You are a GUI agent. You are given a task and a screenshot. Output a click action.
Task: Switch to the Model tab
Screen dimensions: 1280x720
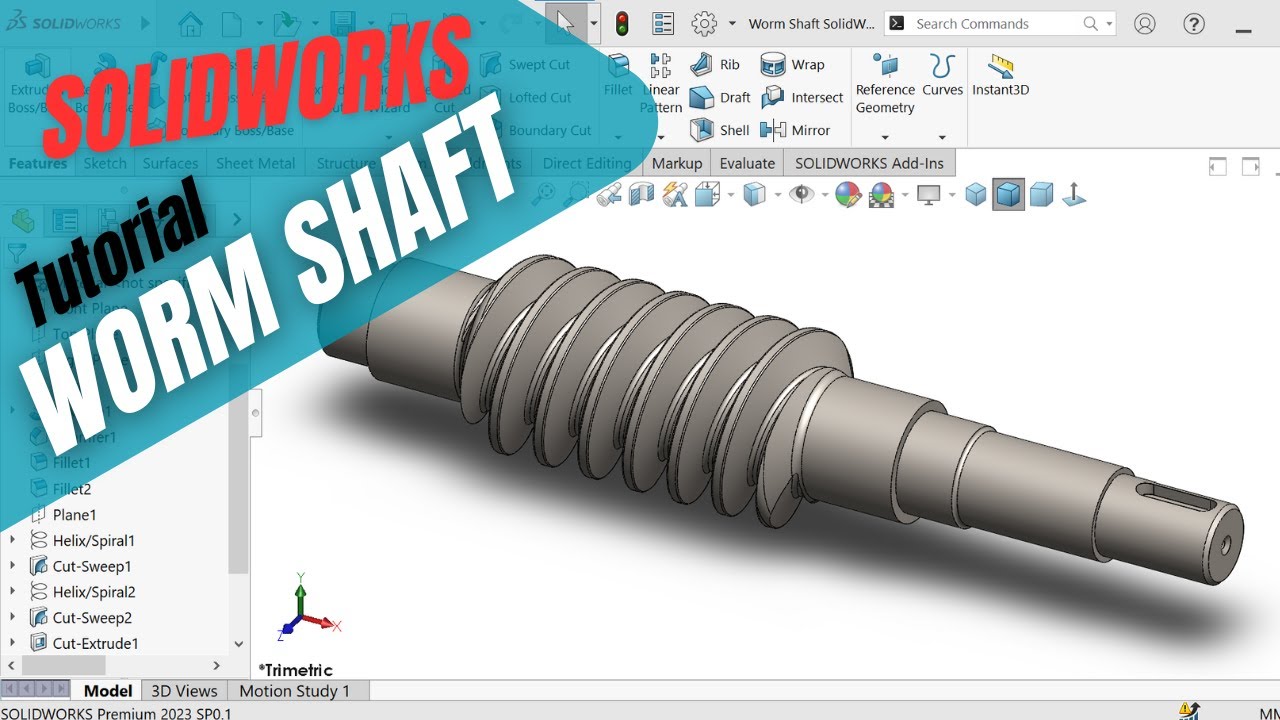click(x=108, y=690)
